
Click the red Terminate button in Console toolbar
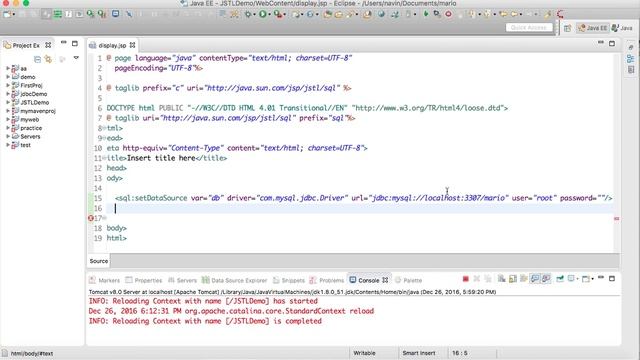click(465, 279)
